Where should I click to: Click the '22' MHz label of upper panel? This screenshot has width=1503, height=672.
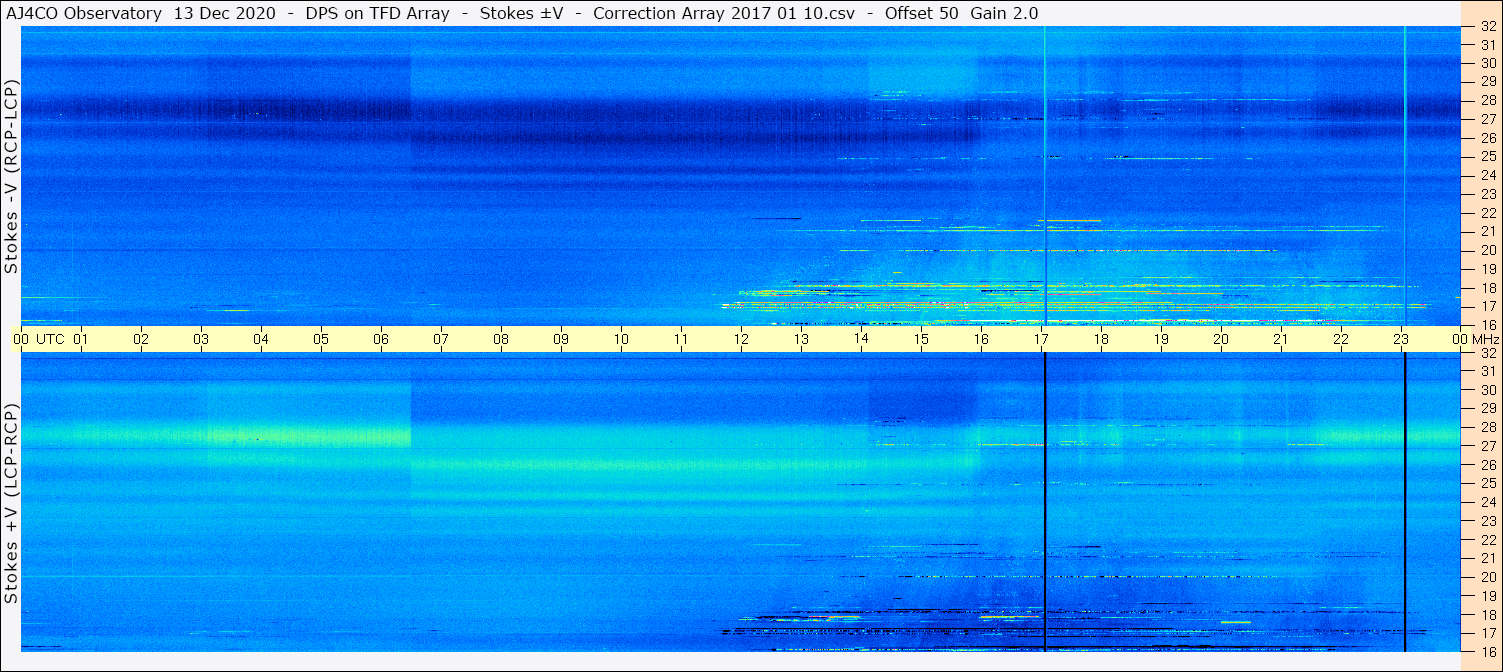1488,213
